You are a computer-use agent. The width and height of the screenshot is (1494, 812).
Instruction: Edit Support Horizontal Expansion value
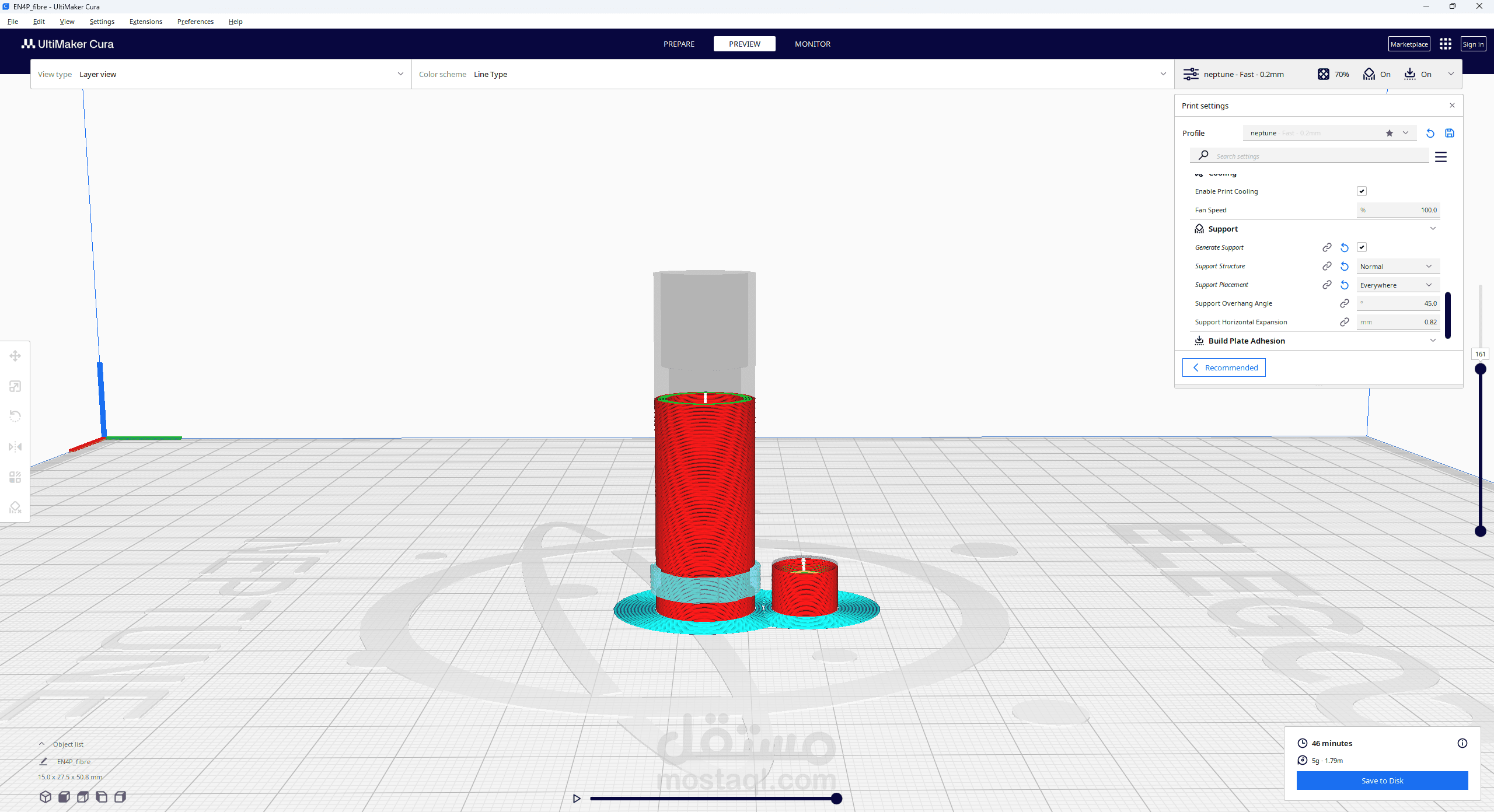click(1398, 322)
